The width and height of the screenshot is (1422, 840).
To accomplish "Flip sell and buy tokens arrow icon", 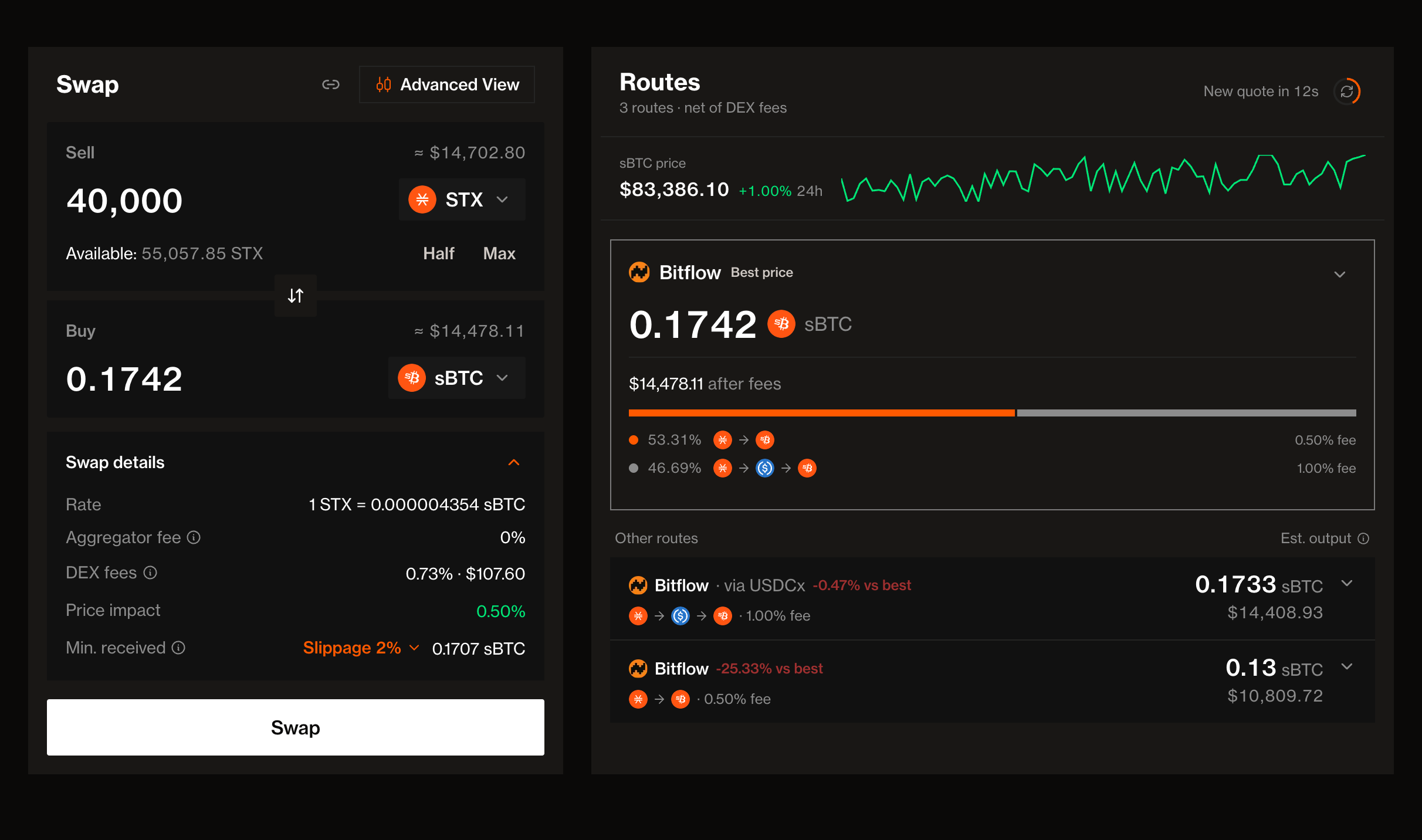I will point(296,296).
